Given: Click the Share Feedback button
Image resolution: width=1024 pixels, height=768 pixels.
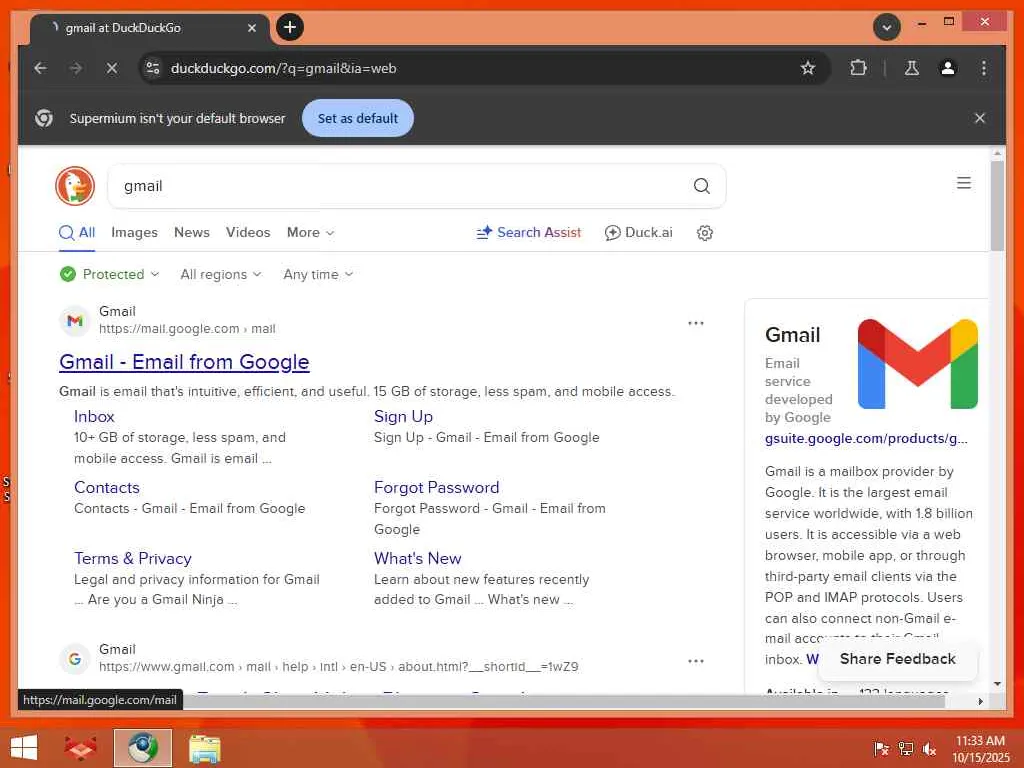Looking at the screenshot, I should pos(897,659).
